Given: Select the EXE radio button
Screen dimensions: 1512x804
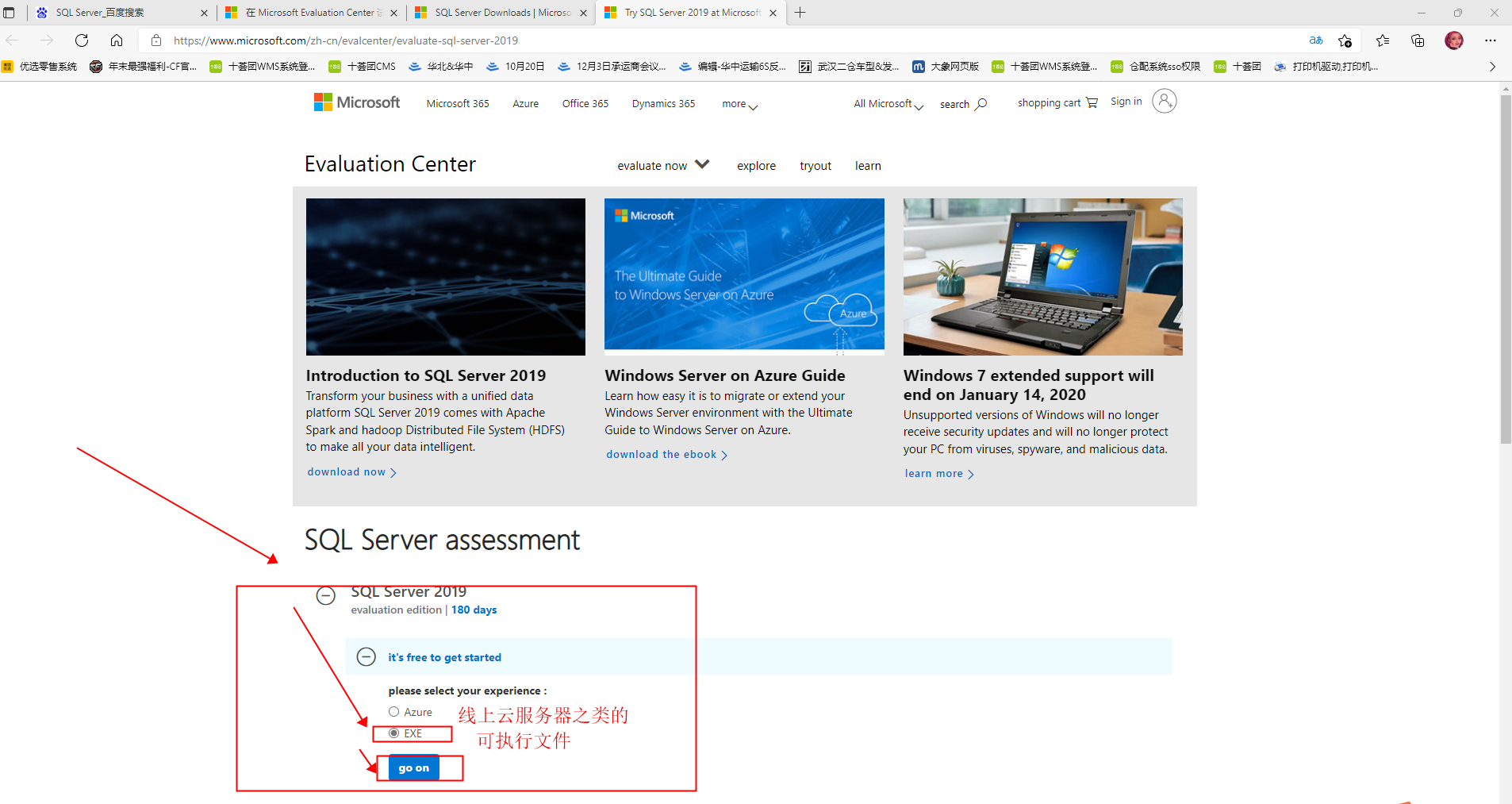Looking at the screenshot, I should pyautogui.click(x=394, y=733).
